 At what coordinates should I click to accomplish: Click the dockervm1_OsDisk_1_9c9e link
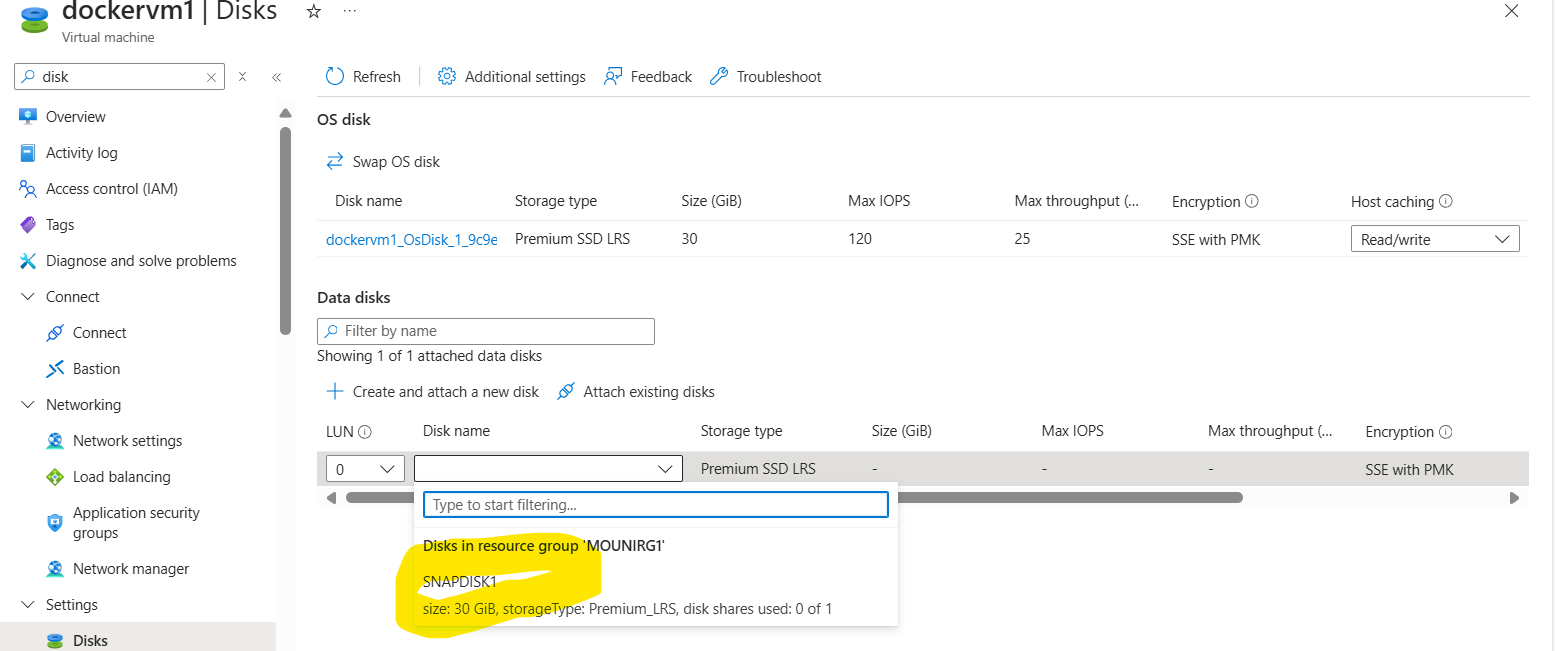(x=412, y=239)
